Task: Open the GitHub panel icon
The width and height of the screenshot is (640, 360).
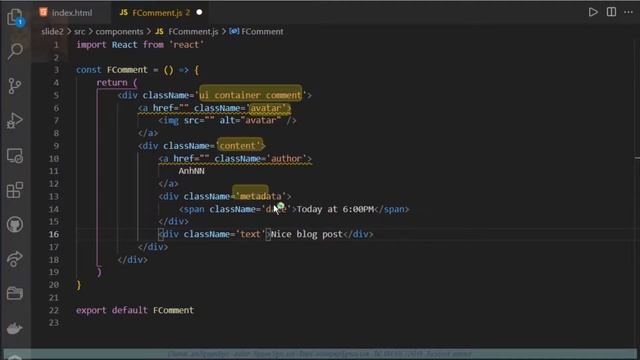Action: (15, 224)
